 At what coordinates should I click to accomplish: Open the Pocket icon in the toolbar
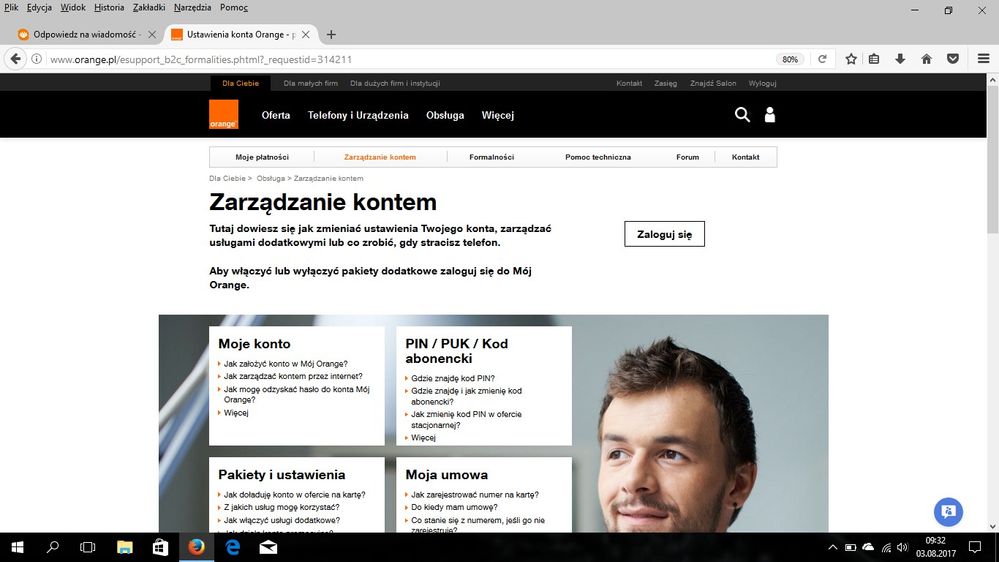(952, 59)
